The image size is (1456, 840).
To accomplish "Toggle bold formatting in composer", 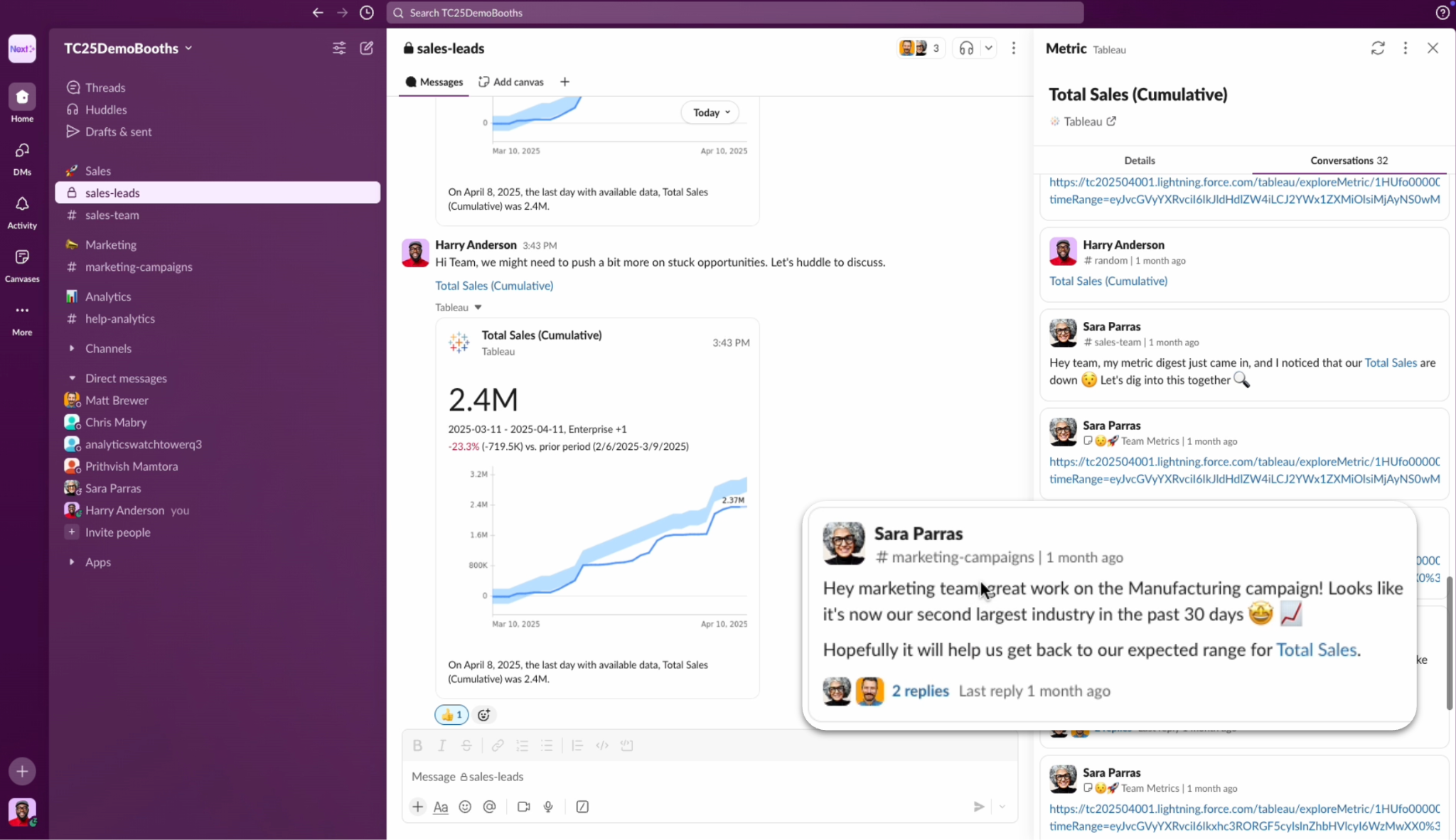I will tap(417, 745).
